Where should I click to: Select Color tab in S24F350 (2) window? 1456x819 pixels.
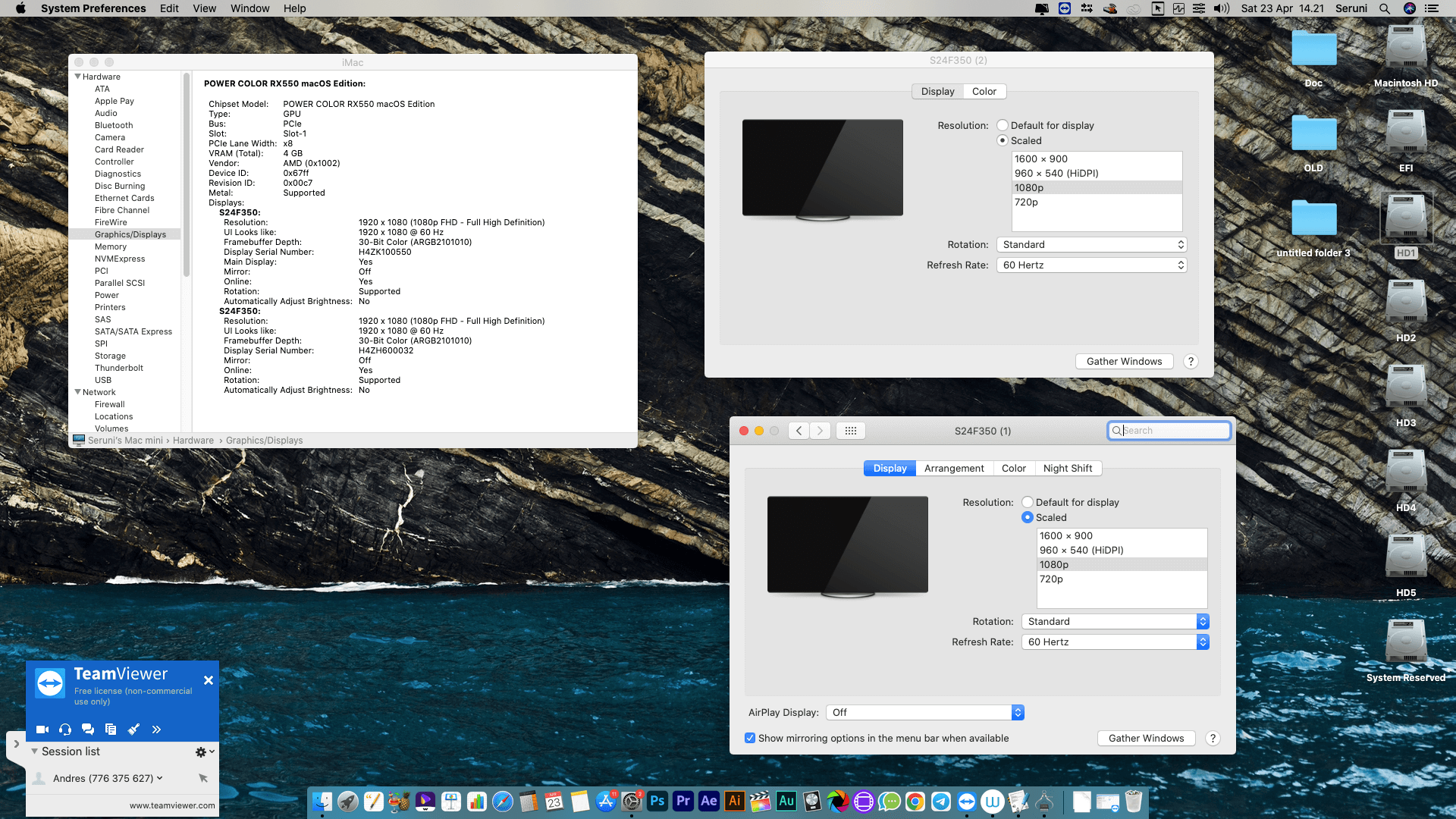[x=984, y=92]
